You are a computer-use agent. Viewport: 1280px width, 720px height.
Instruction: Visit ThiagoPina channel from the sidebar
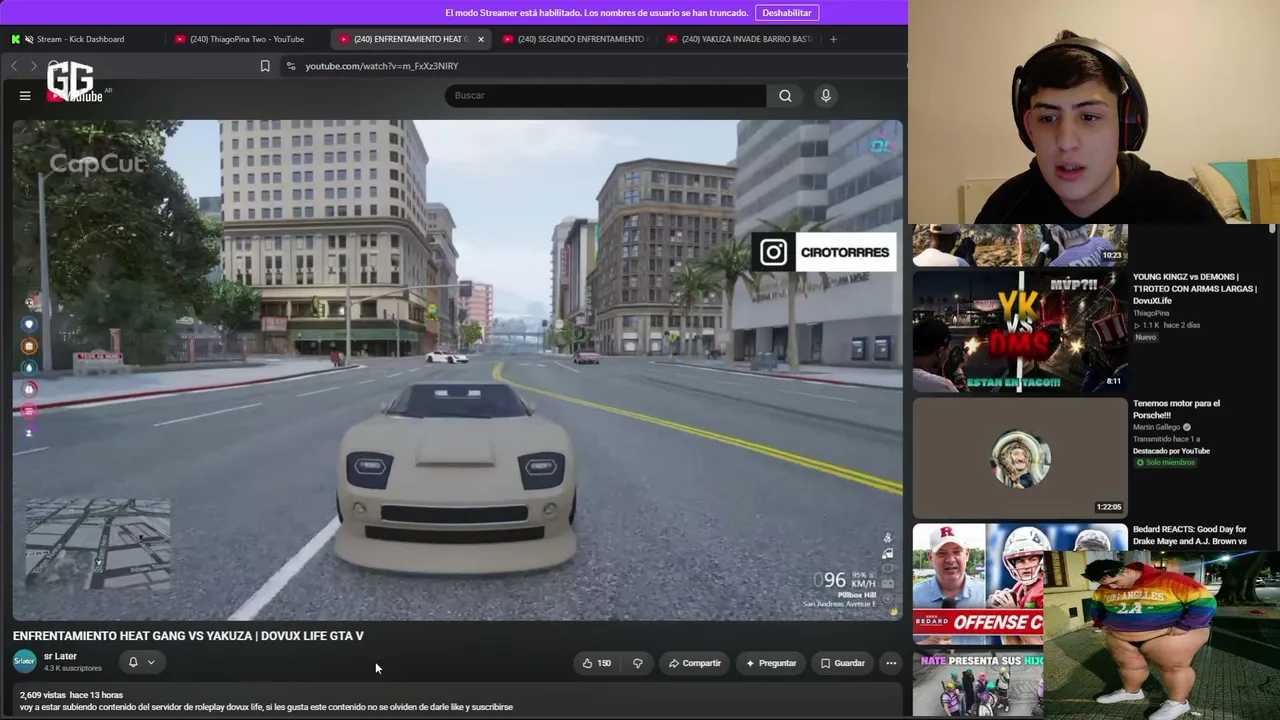1151,313
